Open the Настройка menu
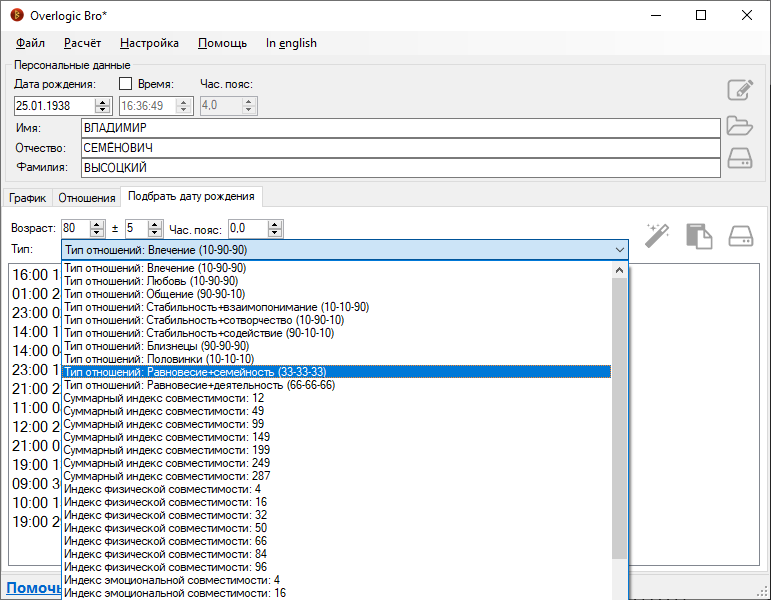 coord(149,43)
